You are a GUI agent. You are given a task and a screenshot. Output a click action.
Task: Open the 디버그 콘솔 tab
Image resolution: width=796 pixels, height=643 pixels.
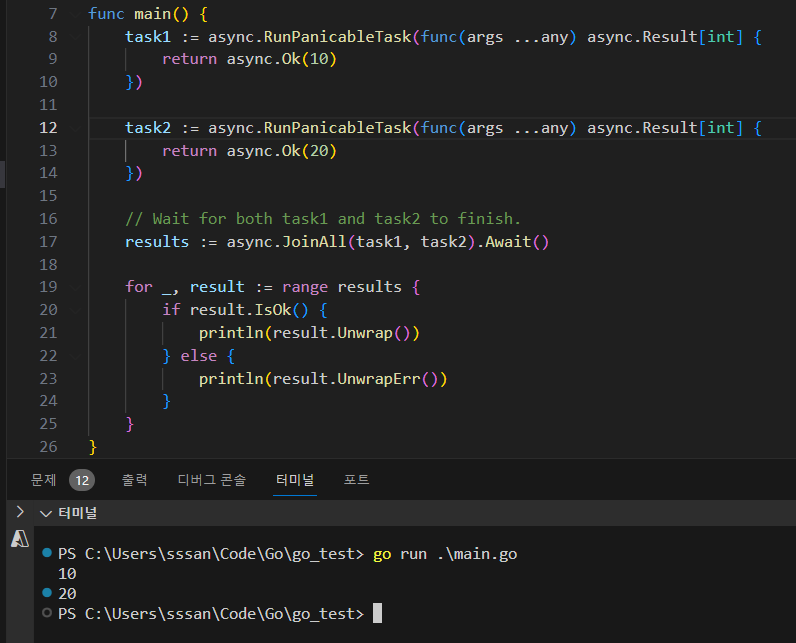pyautogui.click(x=212, y=480)
